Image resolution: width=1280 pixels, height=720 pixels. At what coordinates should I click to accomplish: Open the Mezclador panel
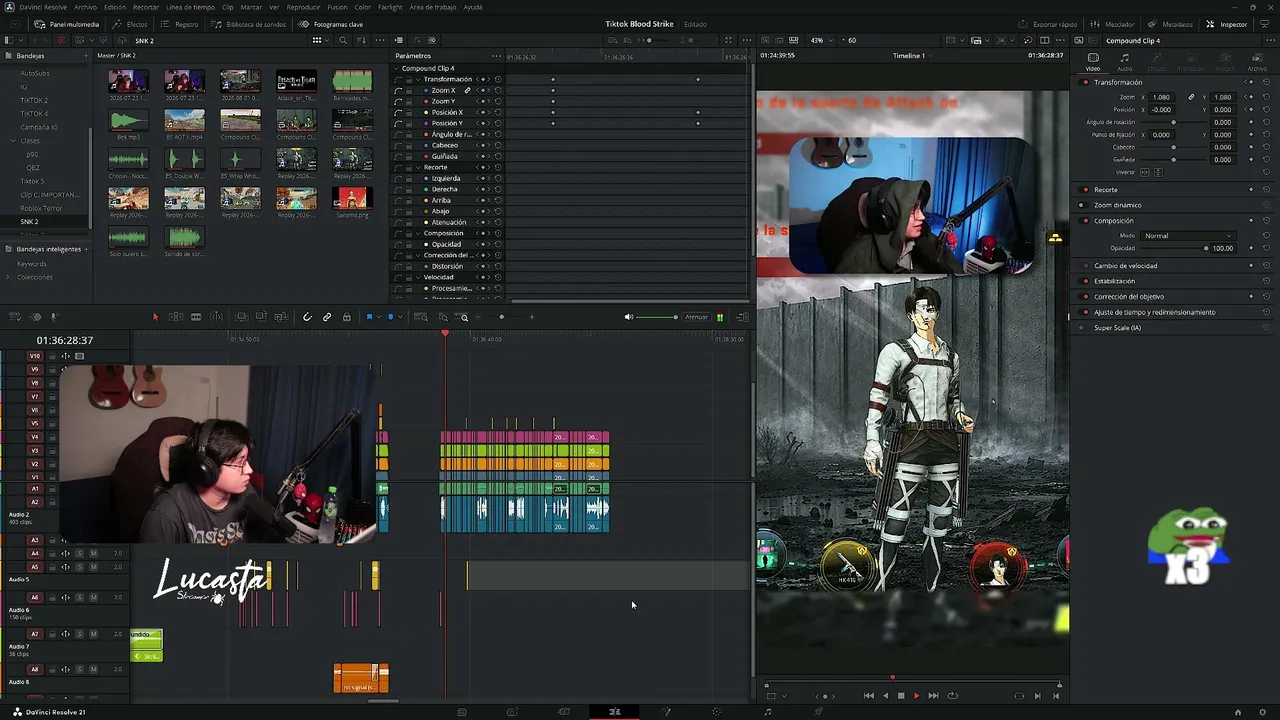tap(1114, 24)
